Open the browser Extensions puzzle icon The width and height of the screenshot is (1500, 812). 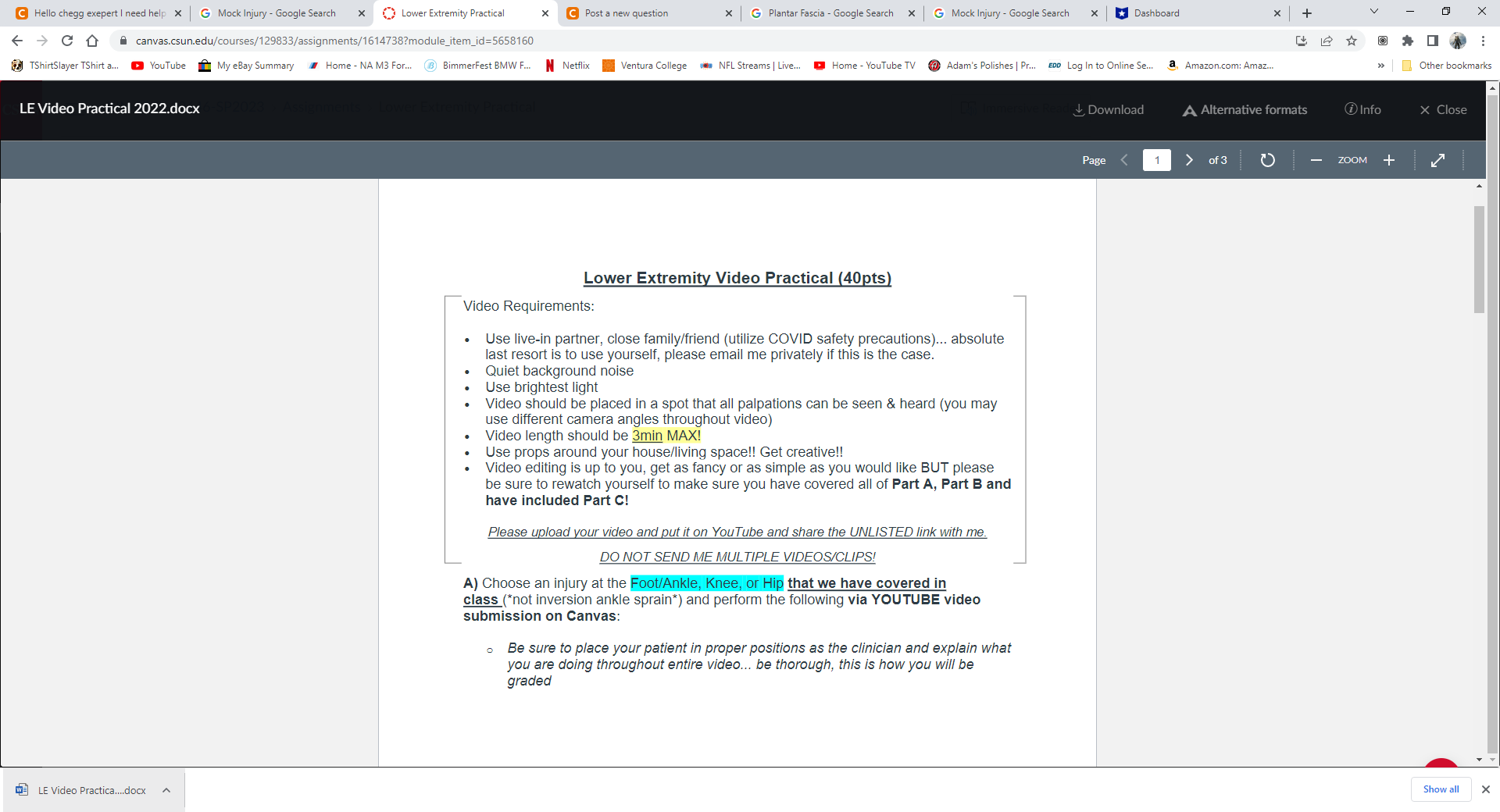click(x=1408, y=41)
